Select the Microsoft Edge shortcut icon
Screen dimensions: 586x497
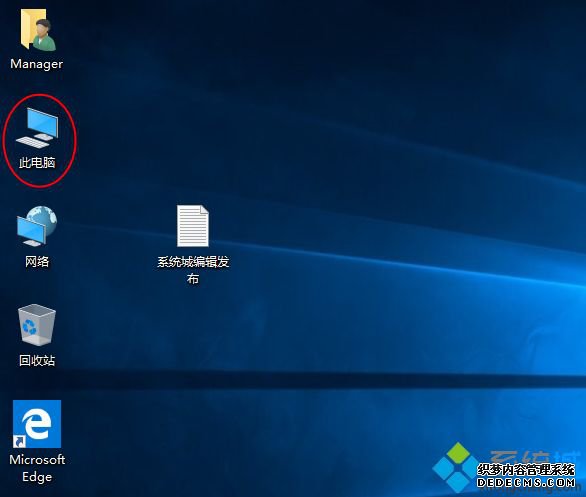37,424
